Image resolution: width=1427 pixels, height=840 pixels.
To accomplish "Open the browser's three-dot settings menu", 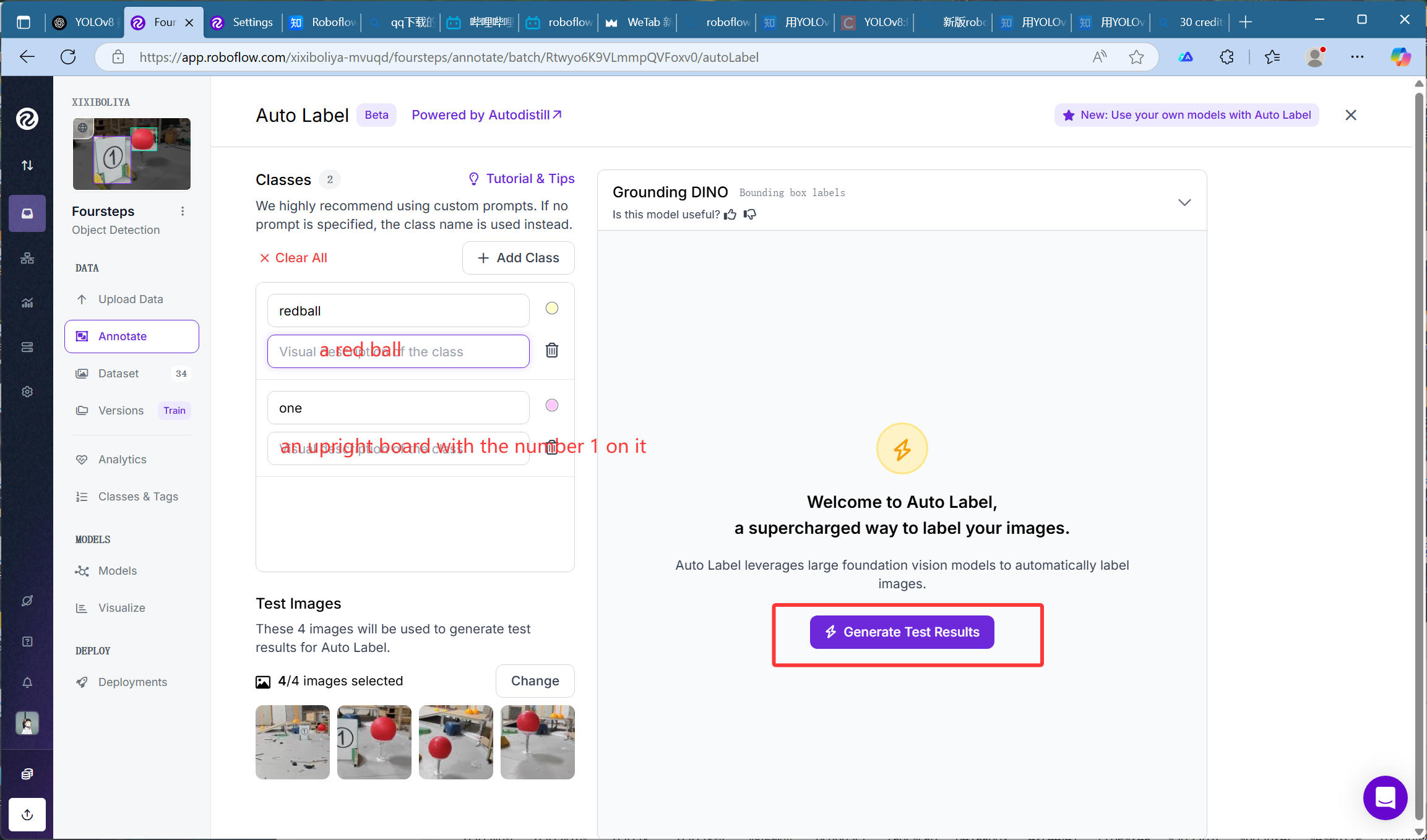I will coord(1357,57).
